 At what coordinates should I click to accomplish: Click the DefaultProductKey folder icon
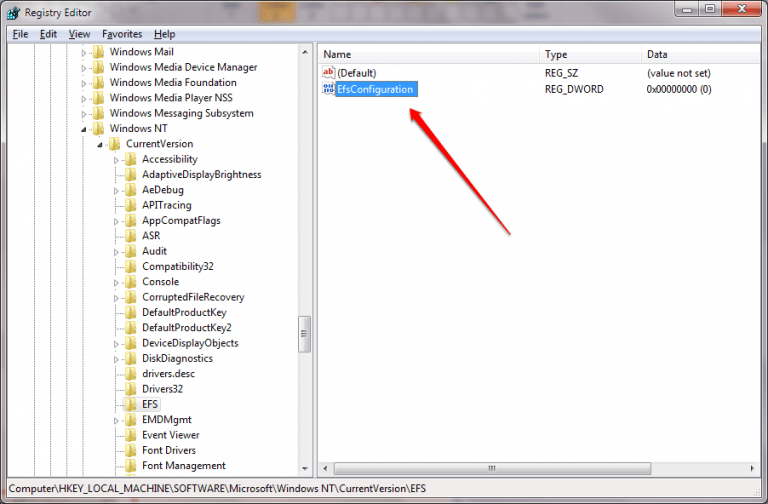coord(131,312)
